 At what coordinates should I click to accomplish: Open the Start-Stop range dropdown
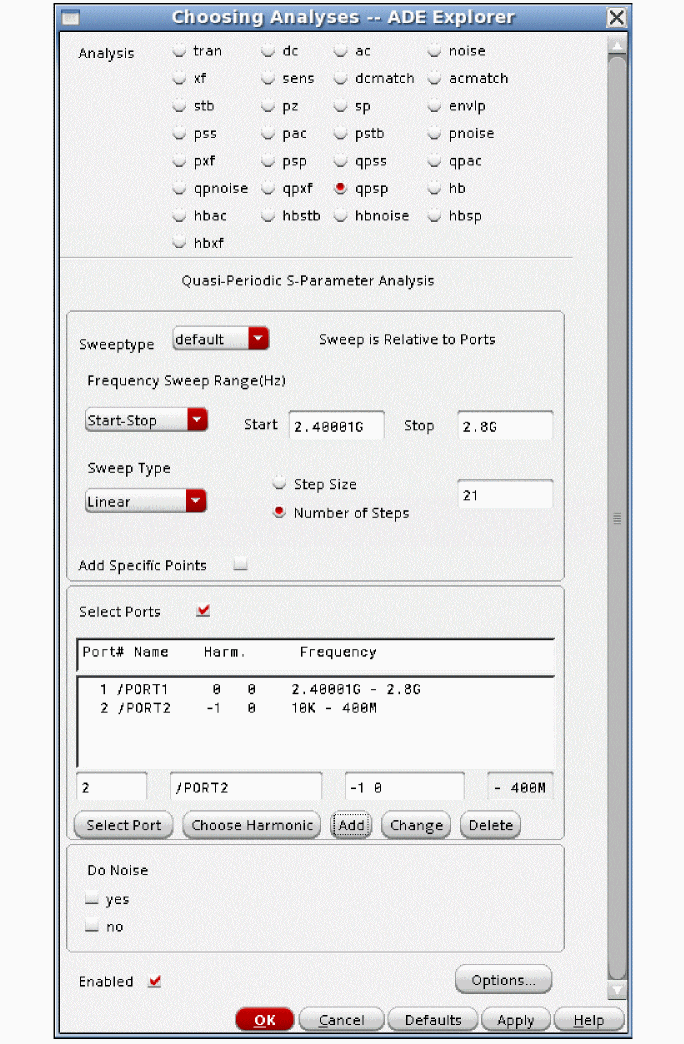(147, 420)
